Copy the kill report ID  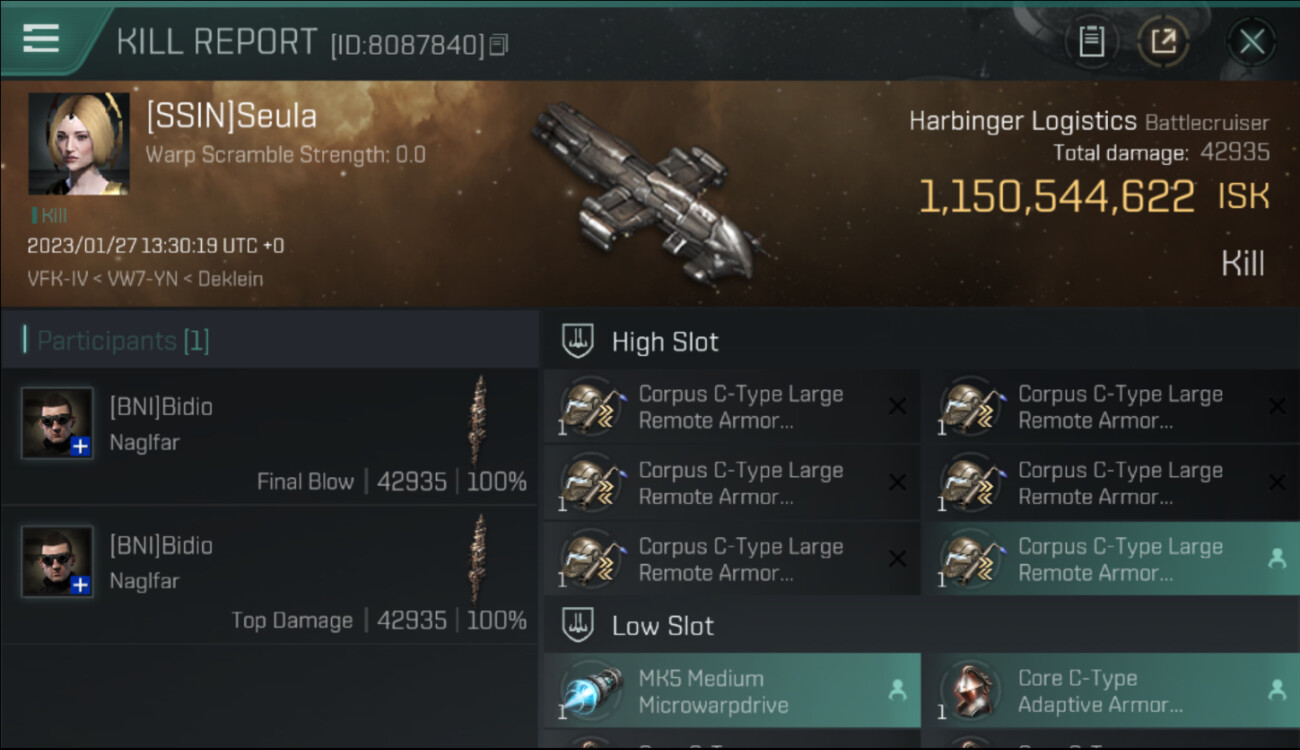point(499,45)
